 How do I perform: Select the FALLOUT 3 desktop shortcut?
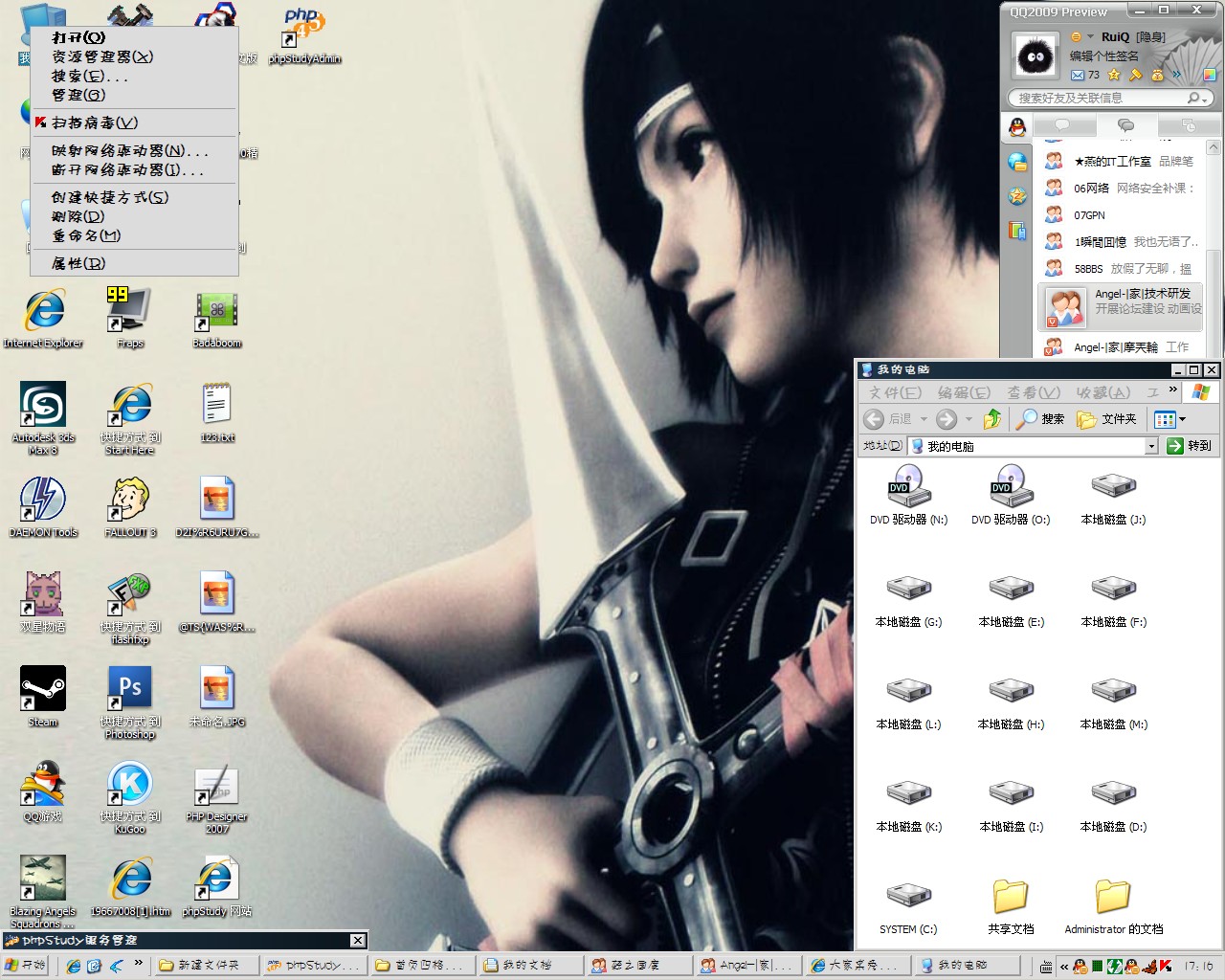[130, 507]
